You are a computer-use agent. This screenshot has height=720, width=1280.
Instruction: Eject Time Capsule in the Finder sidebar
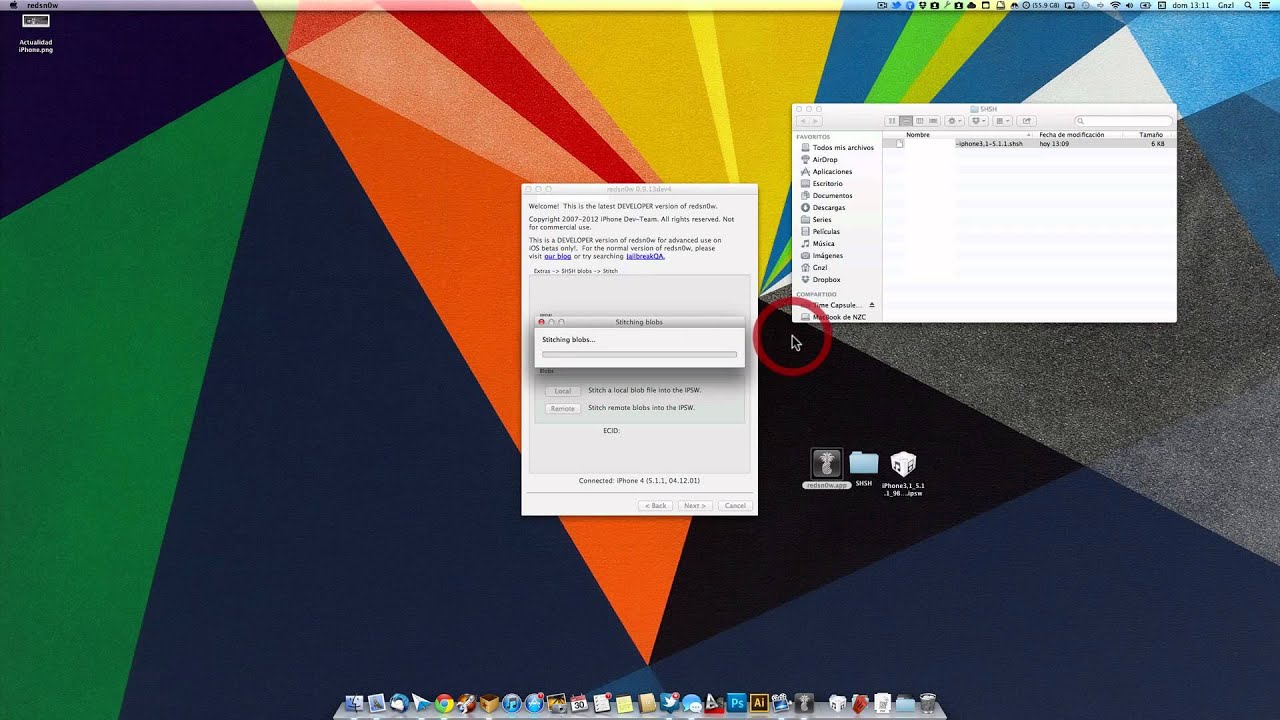click(872, 305)
